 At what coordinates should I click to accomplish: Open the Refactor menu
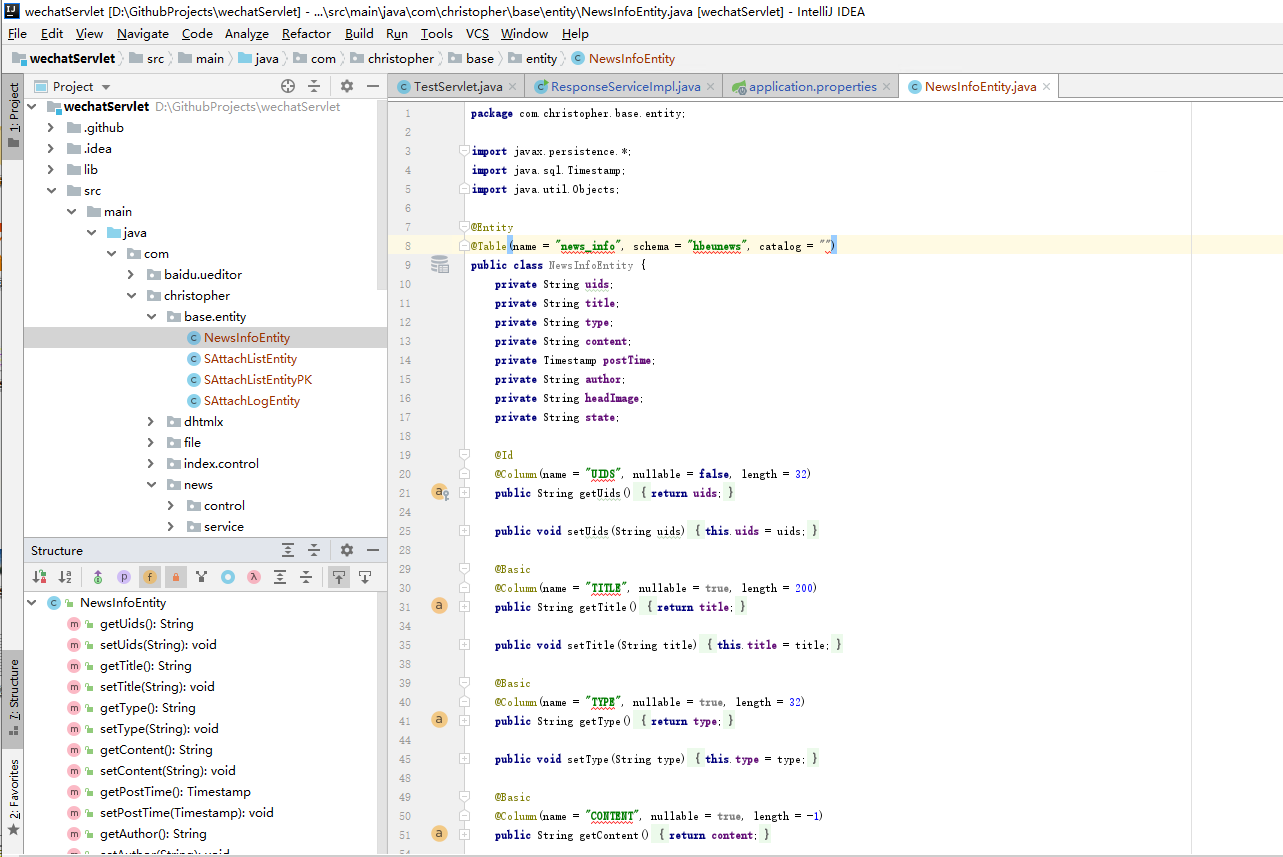[x=306, y=33]
